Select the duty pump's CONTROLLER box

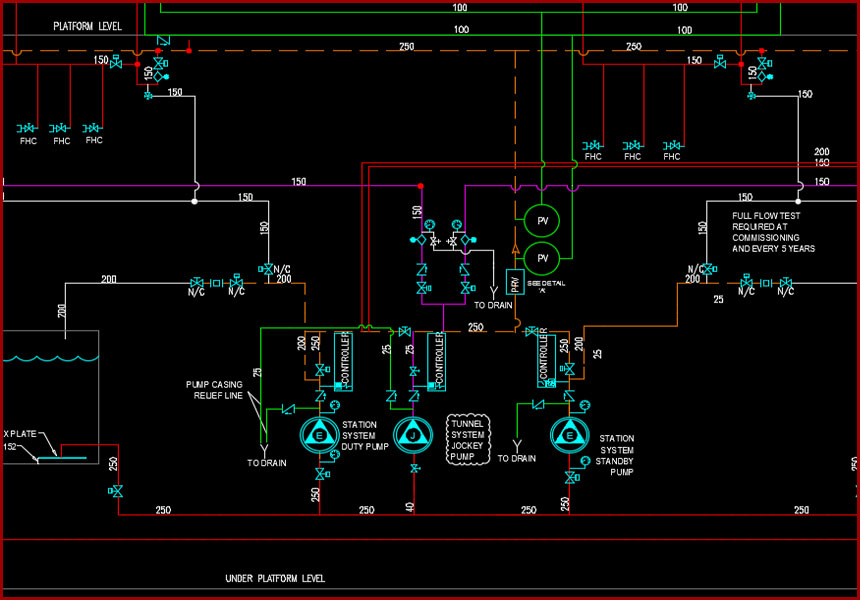coord(343,361)
